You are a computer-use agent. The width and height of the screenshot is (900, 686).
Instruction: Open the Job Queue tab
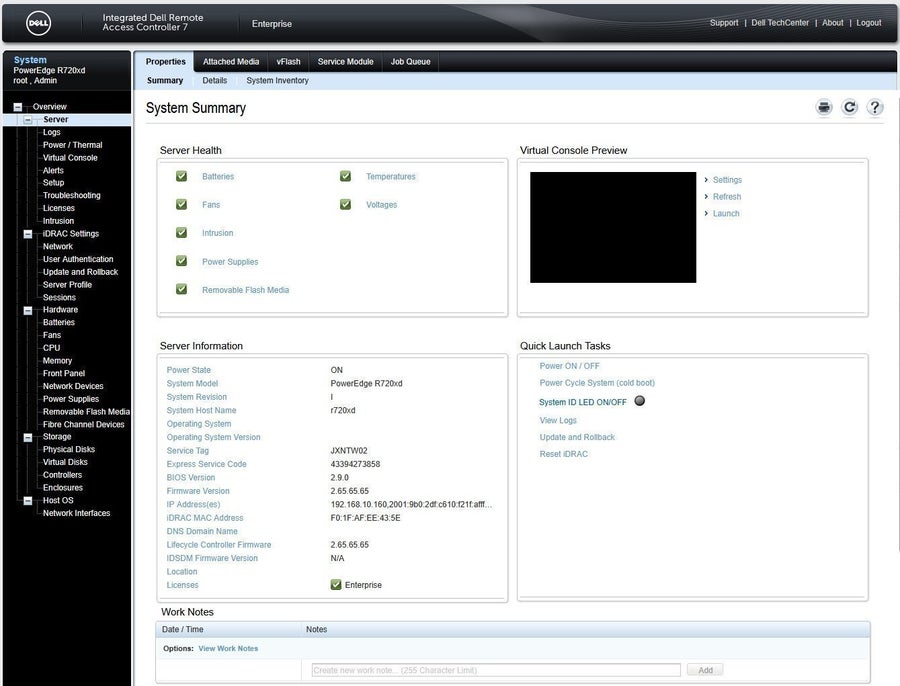410,61
